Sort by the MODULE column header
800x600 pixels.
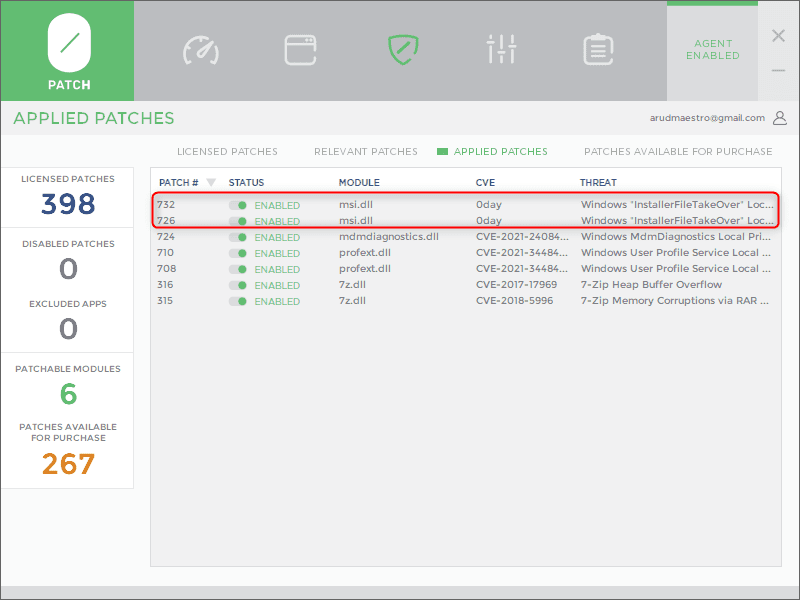pos(359,182)
